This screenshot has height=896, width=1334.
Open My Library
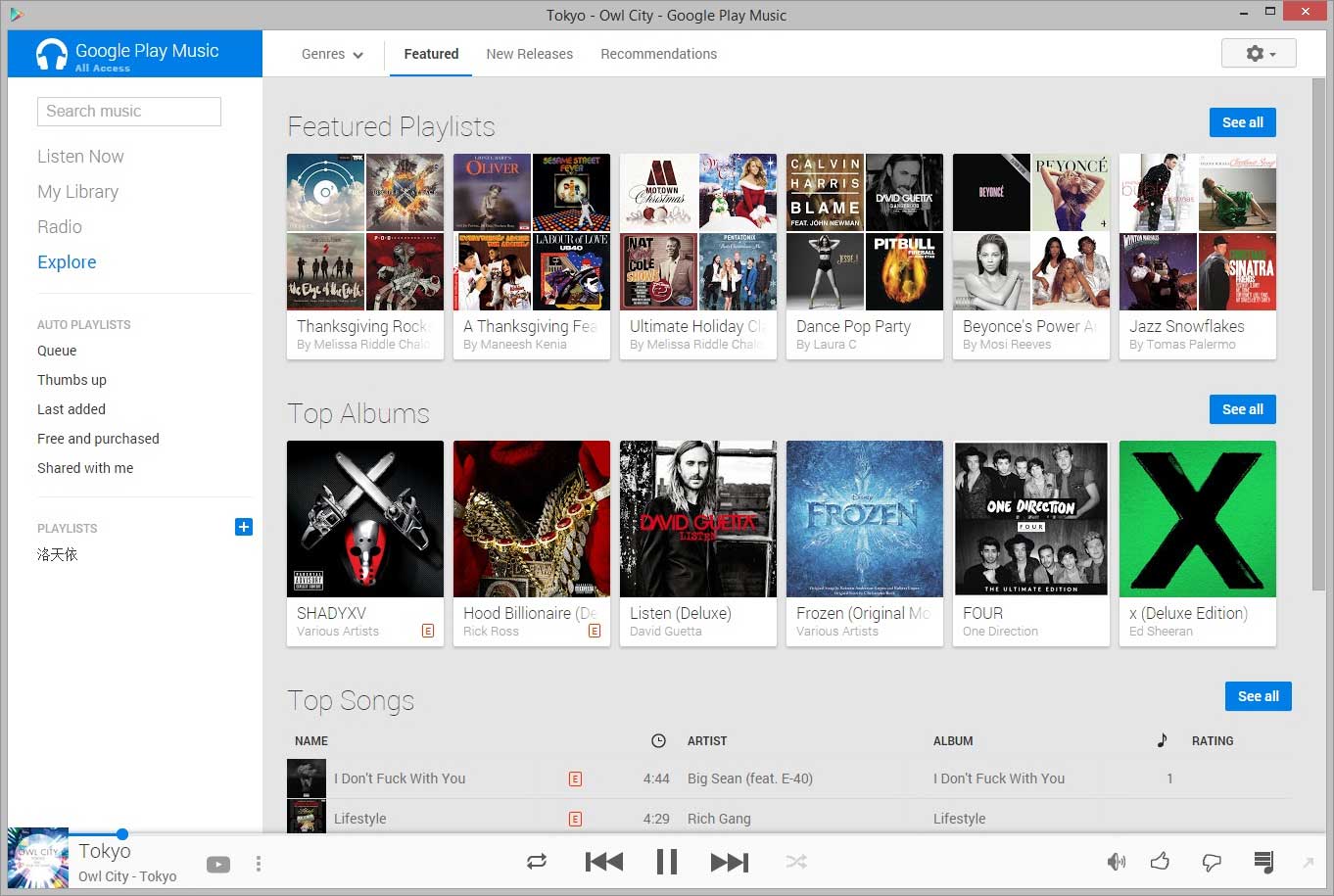pos(77,192)
